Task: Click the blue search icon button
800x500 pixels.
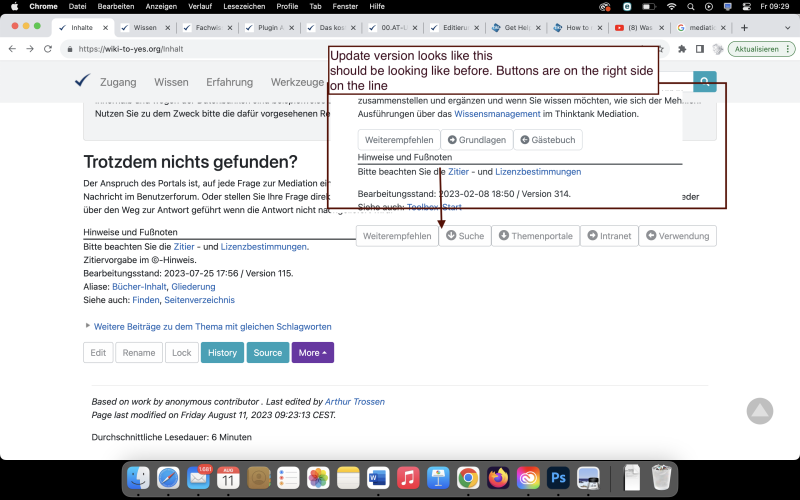Action: click(705, 82)
